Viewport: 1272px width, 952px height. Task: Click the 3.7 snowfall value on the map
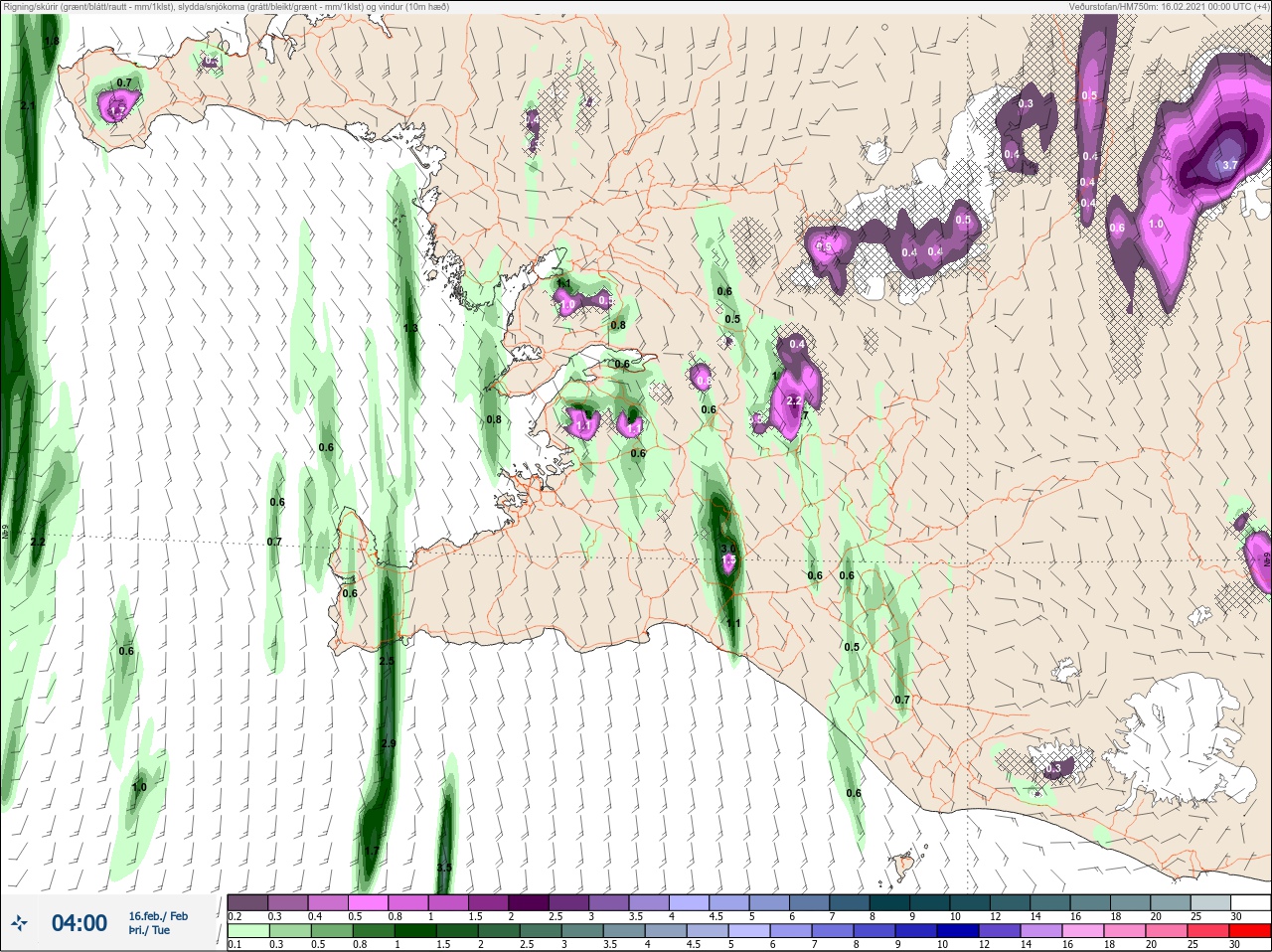click(1229, 166)
